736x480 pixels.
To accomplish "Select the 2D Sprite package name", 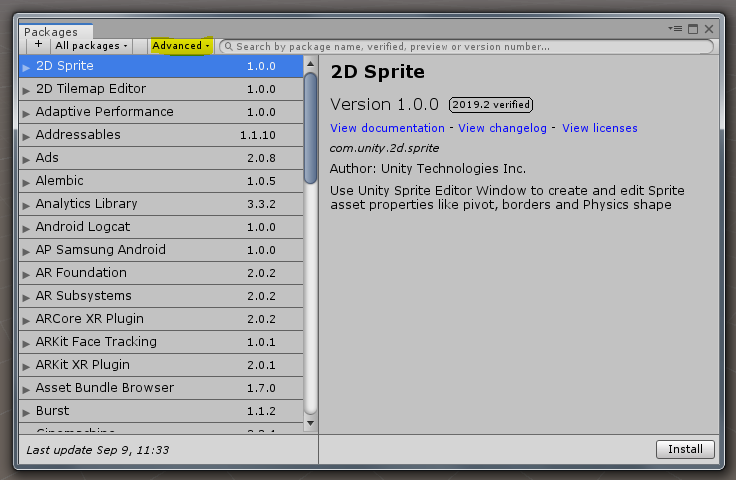I will click(65, 66).
